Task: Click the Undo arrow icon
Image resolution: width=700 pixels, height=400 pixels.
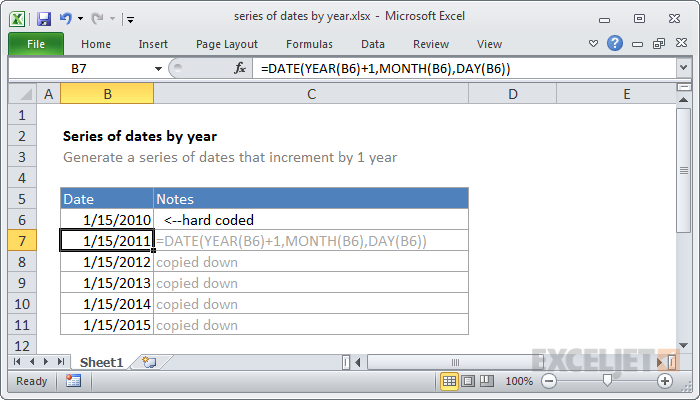Action: click(x=66, y=18)
